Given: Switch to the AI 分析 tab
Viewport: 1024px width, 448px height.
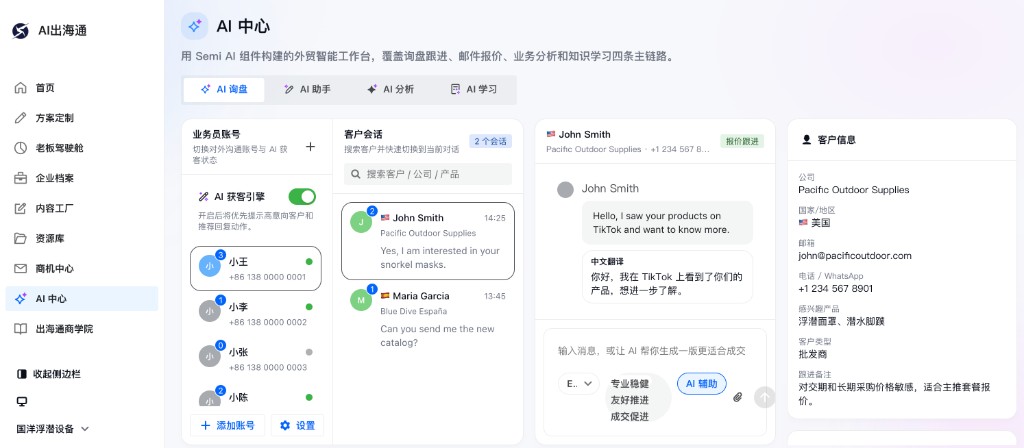Looking at the screenshot, I should click(x=390, y=89).
